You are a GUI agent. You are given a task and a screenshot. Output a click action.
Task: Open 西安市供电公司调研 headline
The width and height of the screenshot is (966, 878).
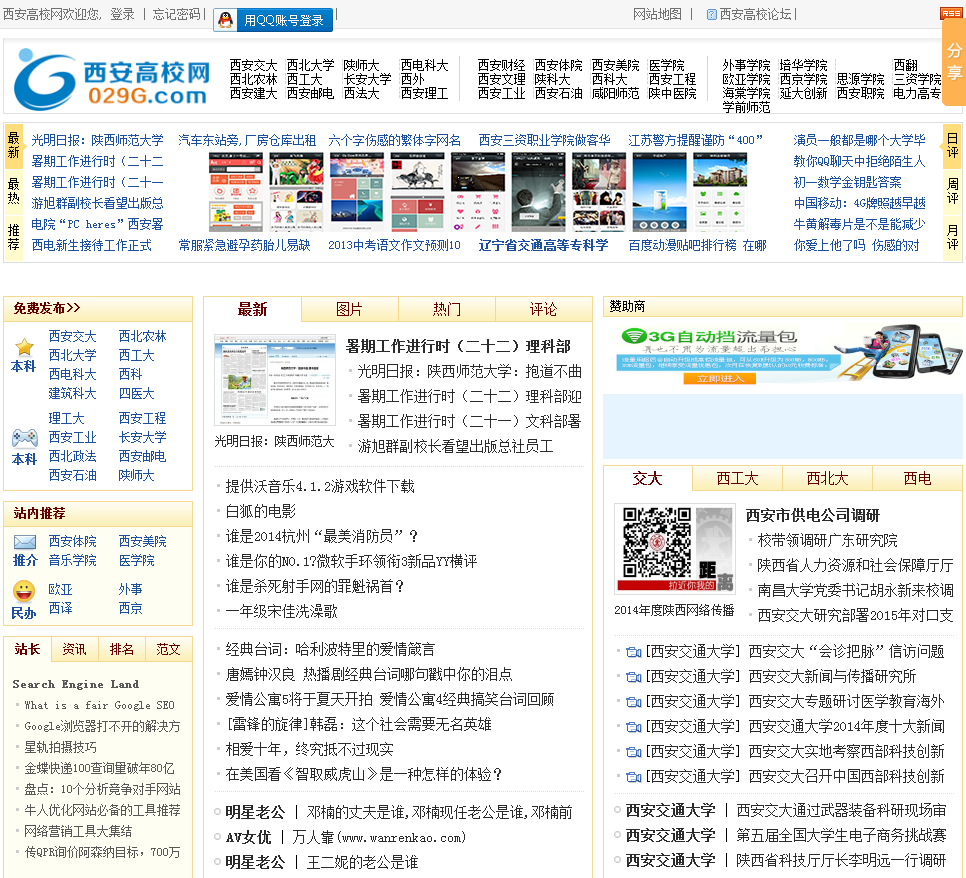tap(813, 515)
